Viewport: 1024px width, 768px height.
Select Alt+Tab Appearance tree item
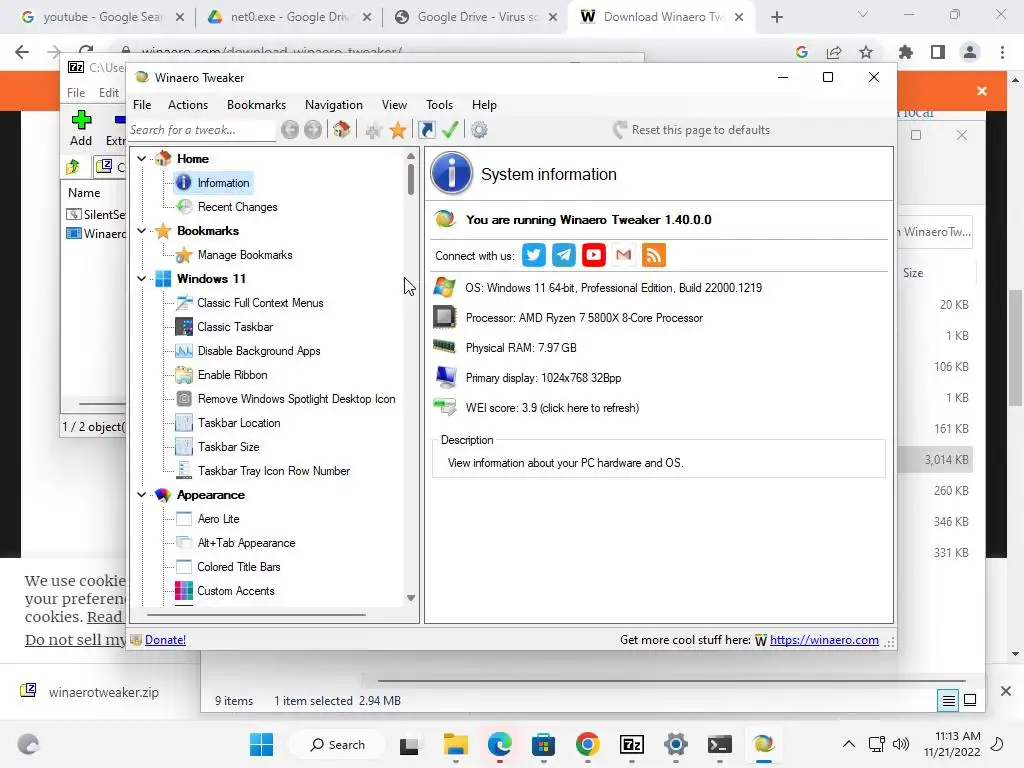tap(246, 543)
